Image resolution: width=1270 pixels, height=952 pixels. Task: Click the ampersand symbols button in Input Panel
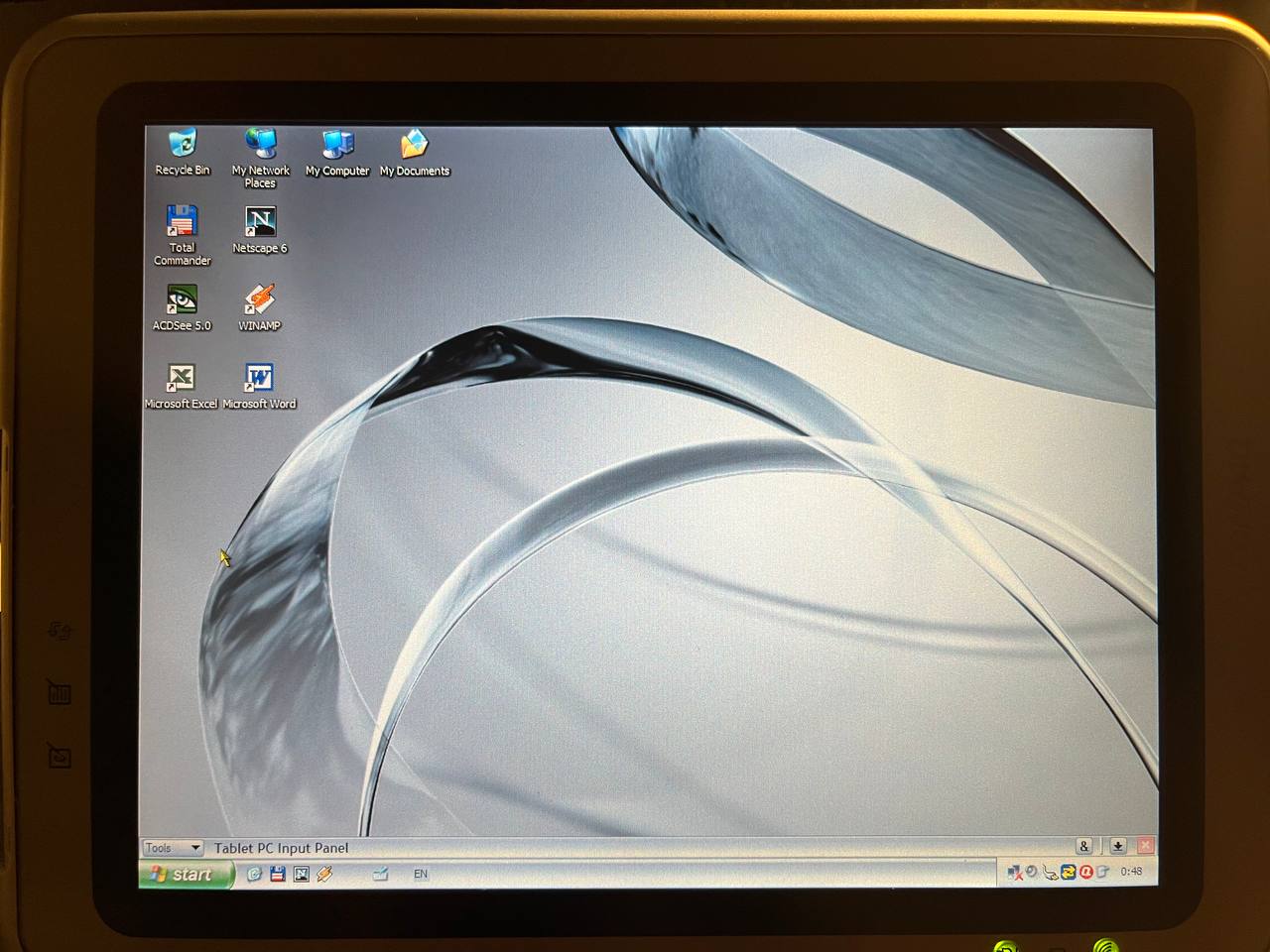(1084, 846)
